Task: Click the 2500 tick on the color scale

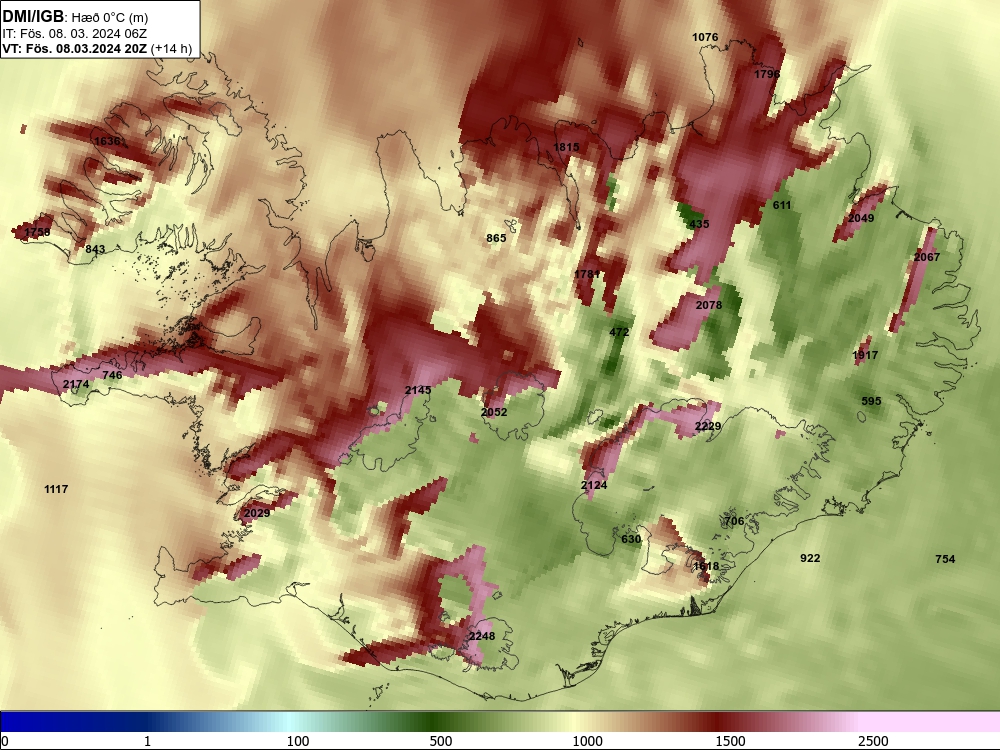Action: 873,741
